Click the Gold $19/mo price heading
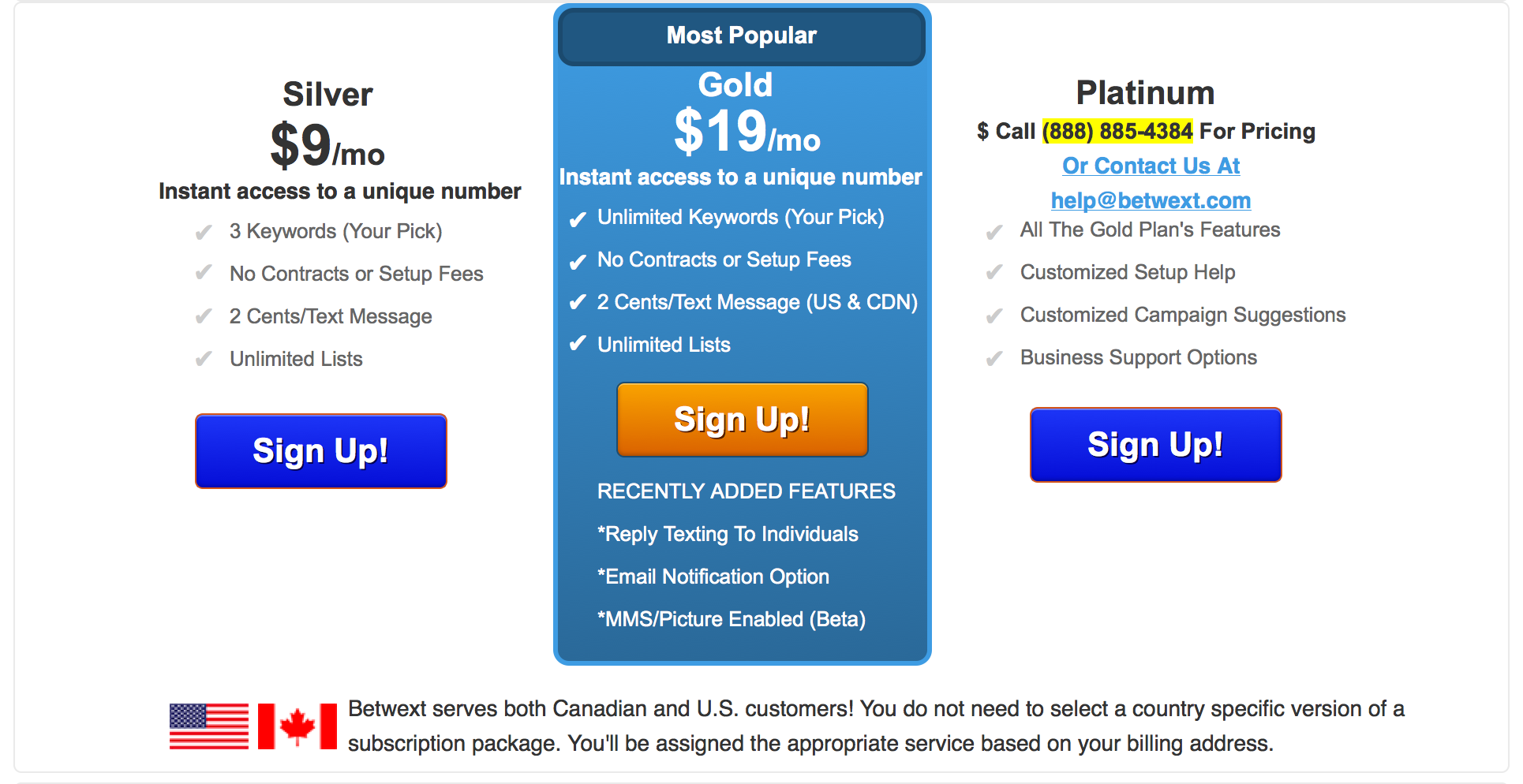This screenshot has height=784, width=1523. pyautogui.click(x=747, y=130)
